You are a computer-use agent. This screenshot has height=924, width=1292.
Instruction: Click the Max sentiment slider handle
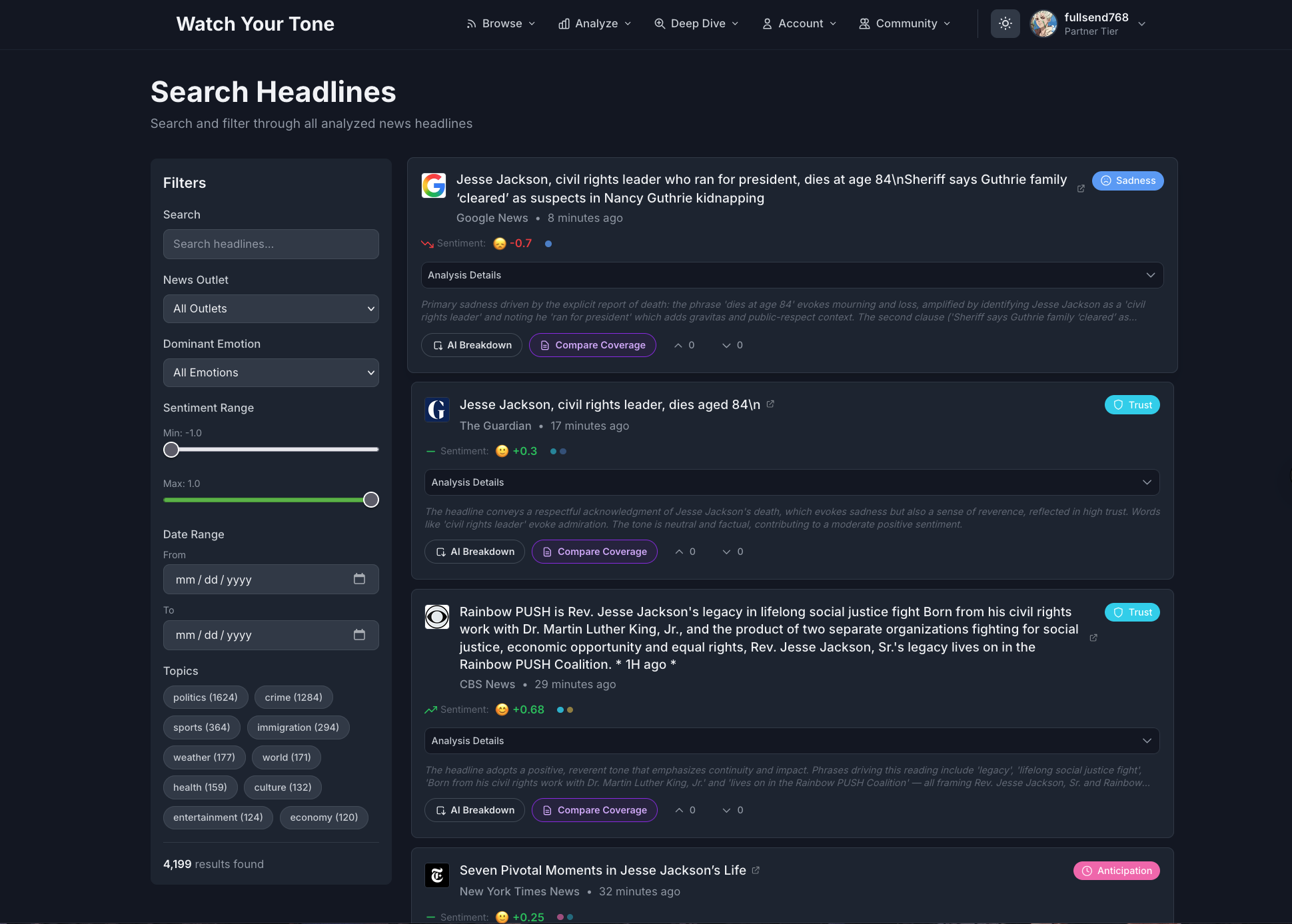371,500
